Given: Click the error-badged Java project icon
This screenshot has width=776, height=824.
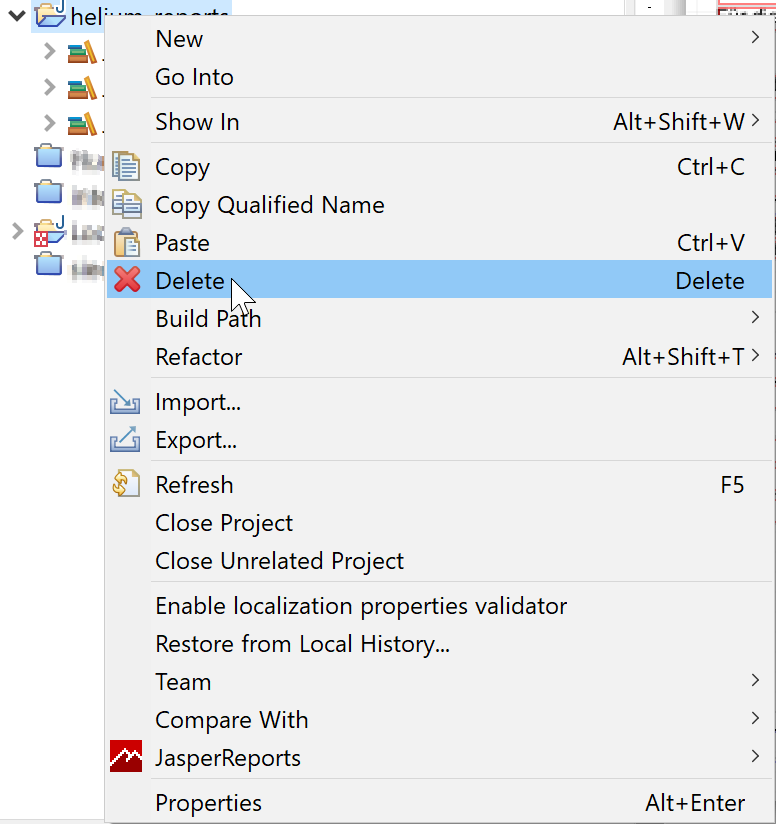Looking at the screenshot, I should [x=47, y=231].
